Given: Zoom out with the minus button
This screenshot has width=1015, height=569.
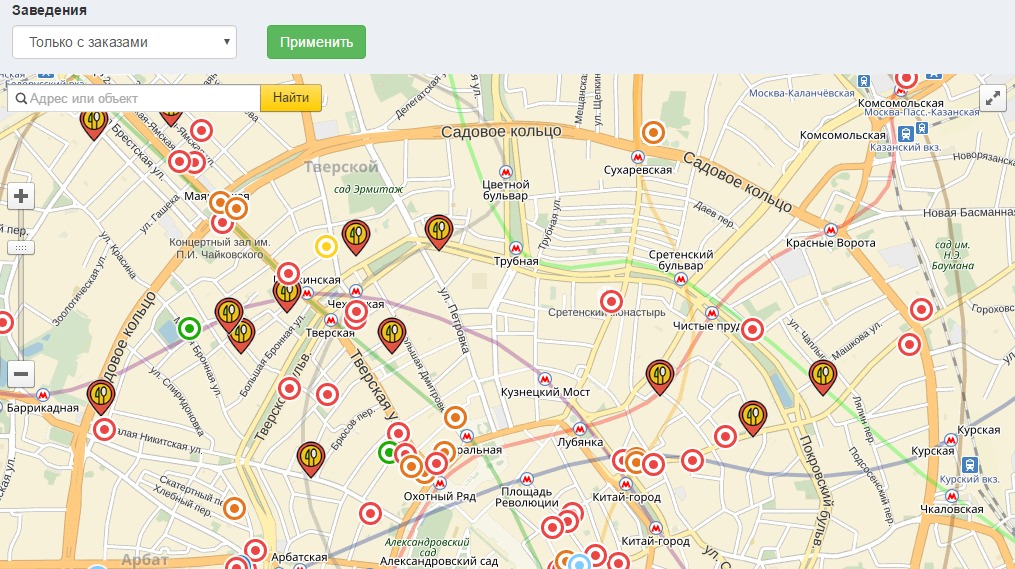Looking at the screenshot, I should click(x=21, y=374).
